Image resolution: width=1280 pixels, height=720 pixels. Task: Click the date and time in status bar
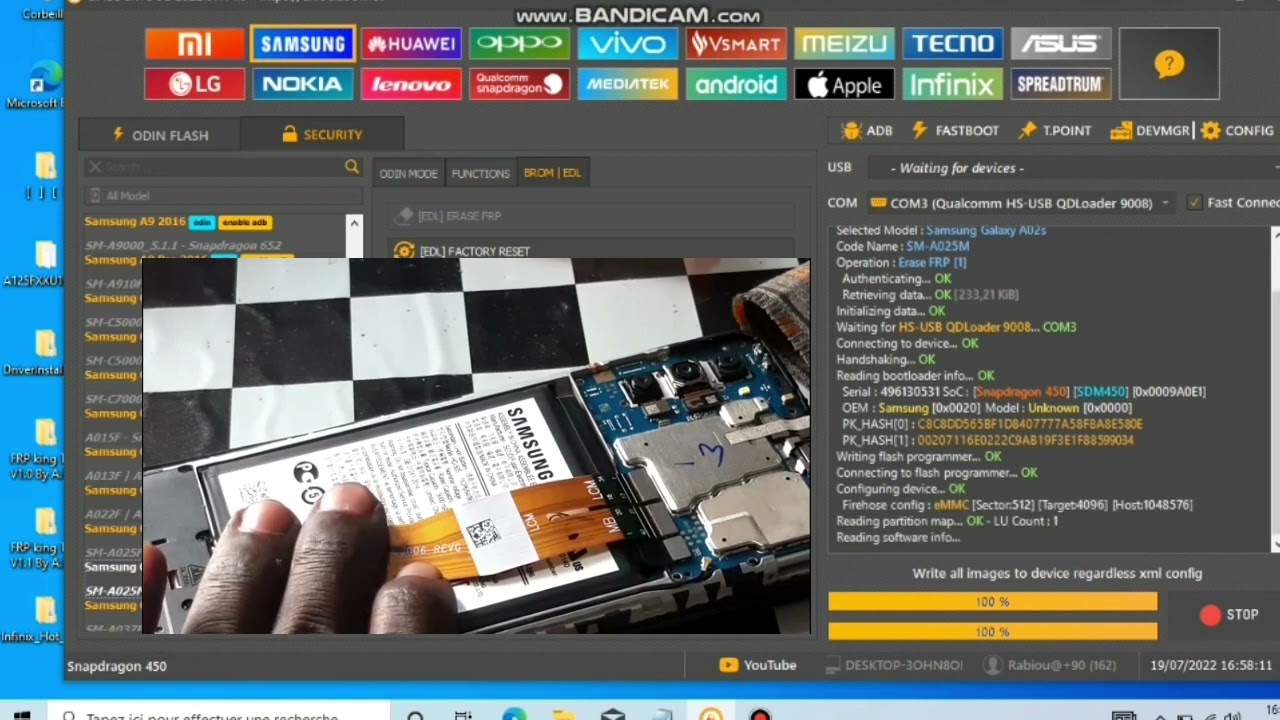point(1211,665)
